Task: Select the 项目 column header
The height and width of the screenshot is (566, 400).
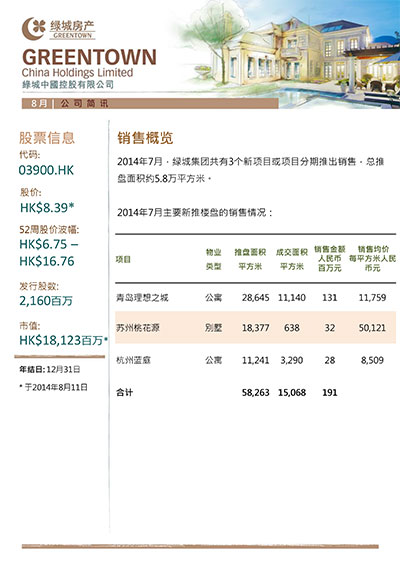Action: [123, 259]
